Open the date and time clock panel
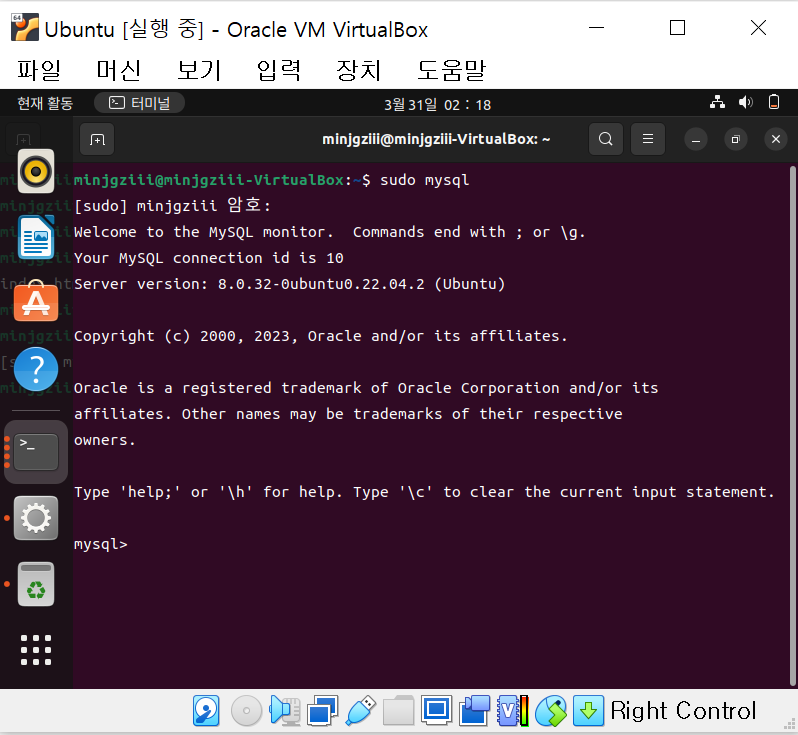The height and width of the screenshot is (735, 798). [437, 104]
